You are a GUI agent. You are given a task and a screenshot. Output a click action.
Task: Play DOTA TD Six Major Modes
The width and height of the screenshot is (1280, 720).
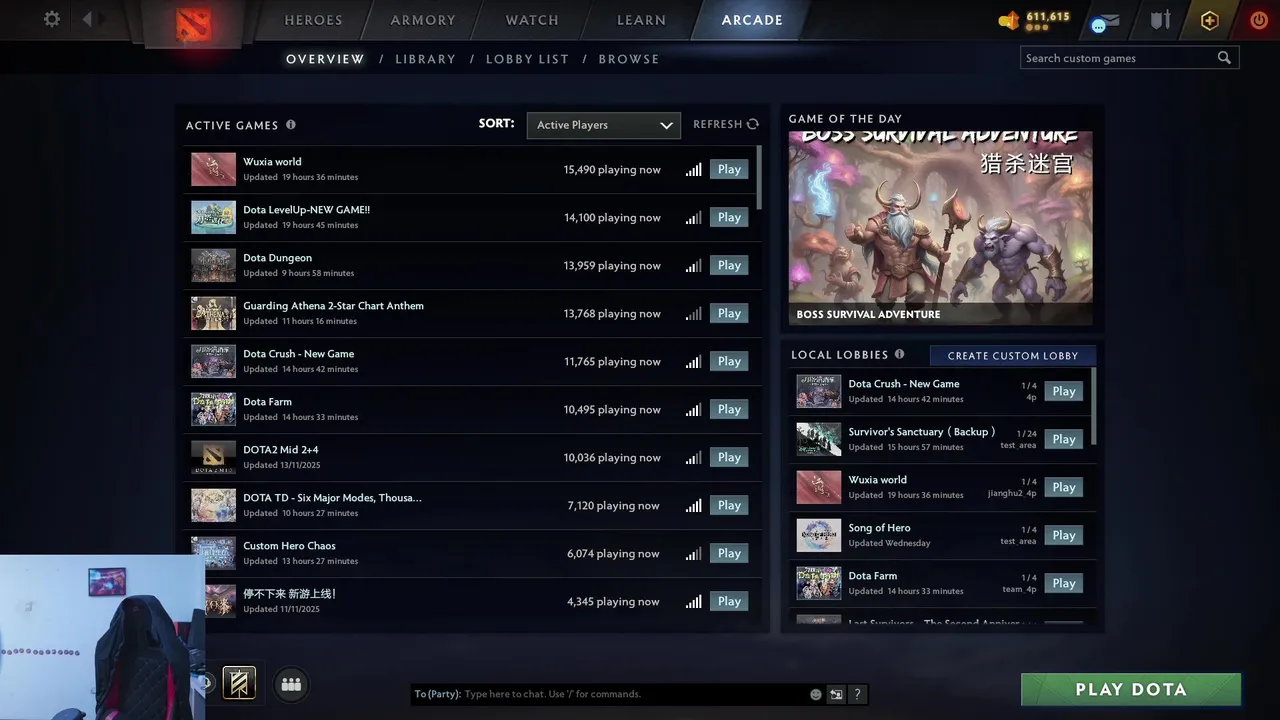pyautogui.click(x=729, y=505)
